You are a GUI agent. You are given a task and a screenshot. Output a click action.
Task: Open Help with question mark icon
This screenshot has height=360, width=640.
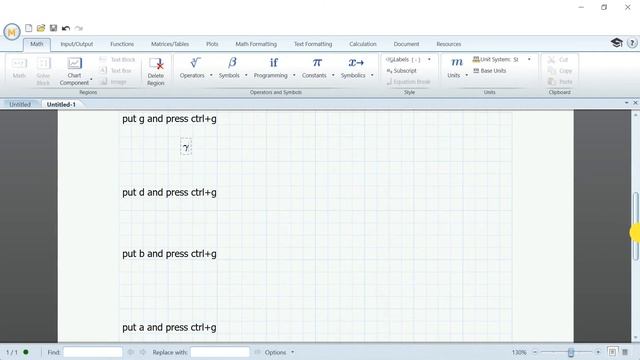coord(632,43)
